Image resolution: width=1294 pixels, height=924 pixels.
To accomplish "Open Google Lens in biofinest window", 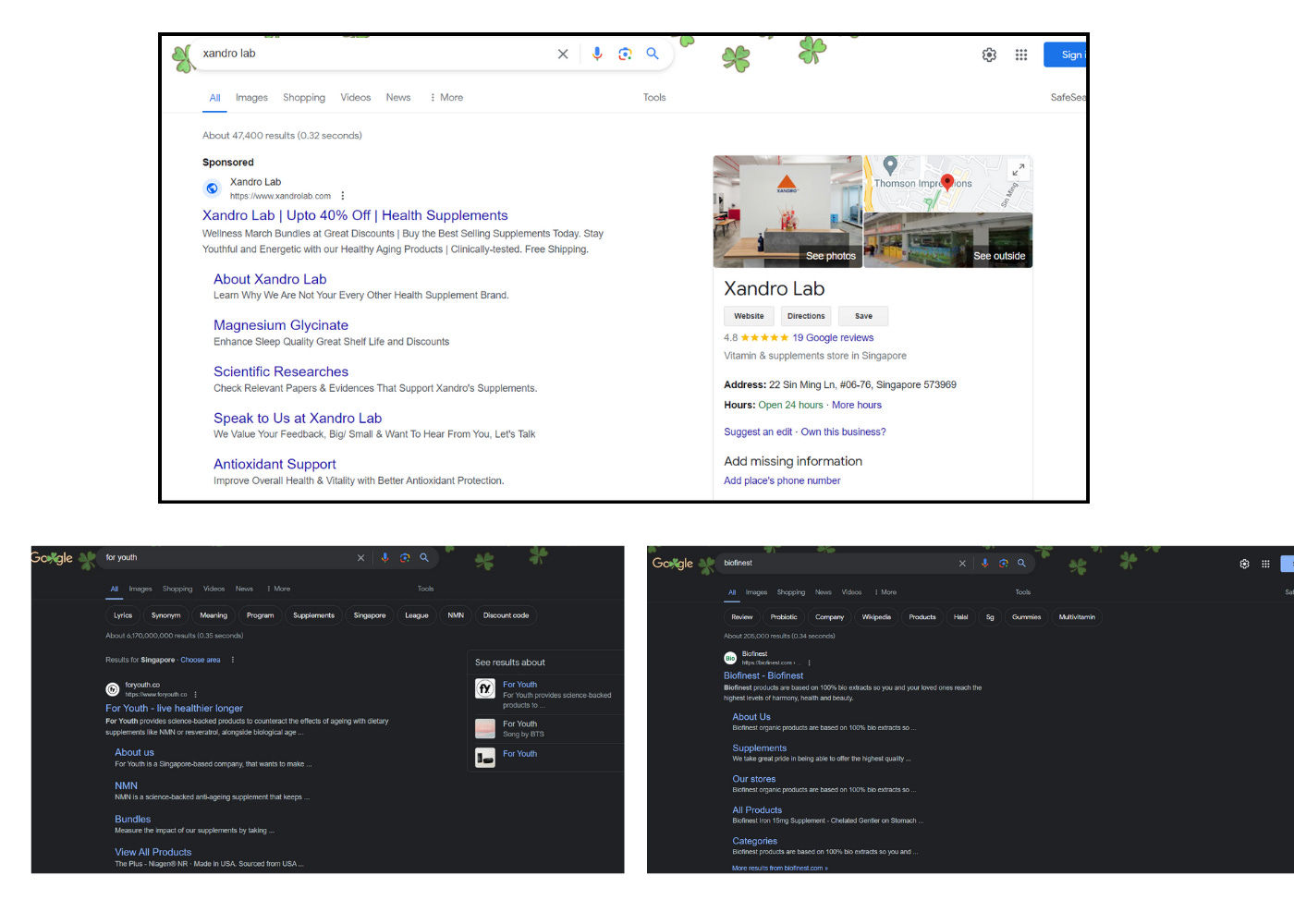I will (x=1004, y=563).
